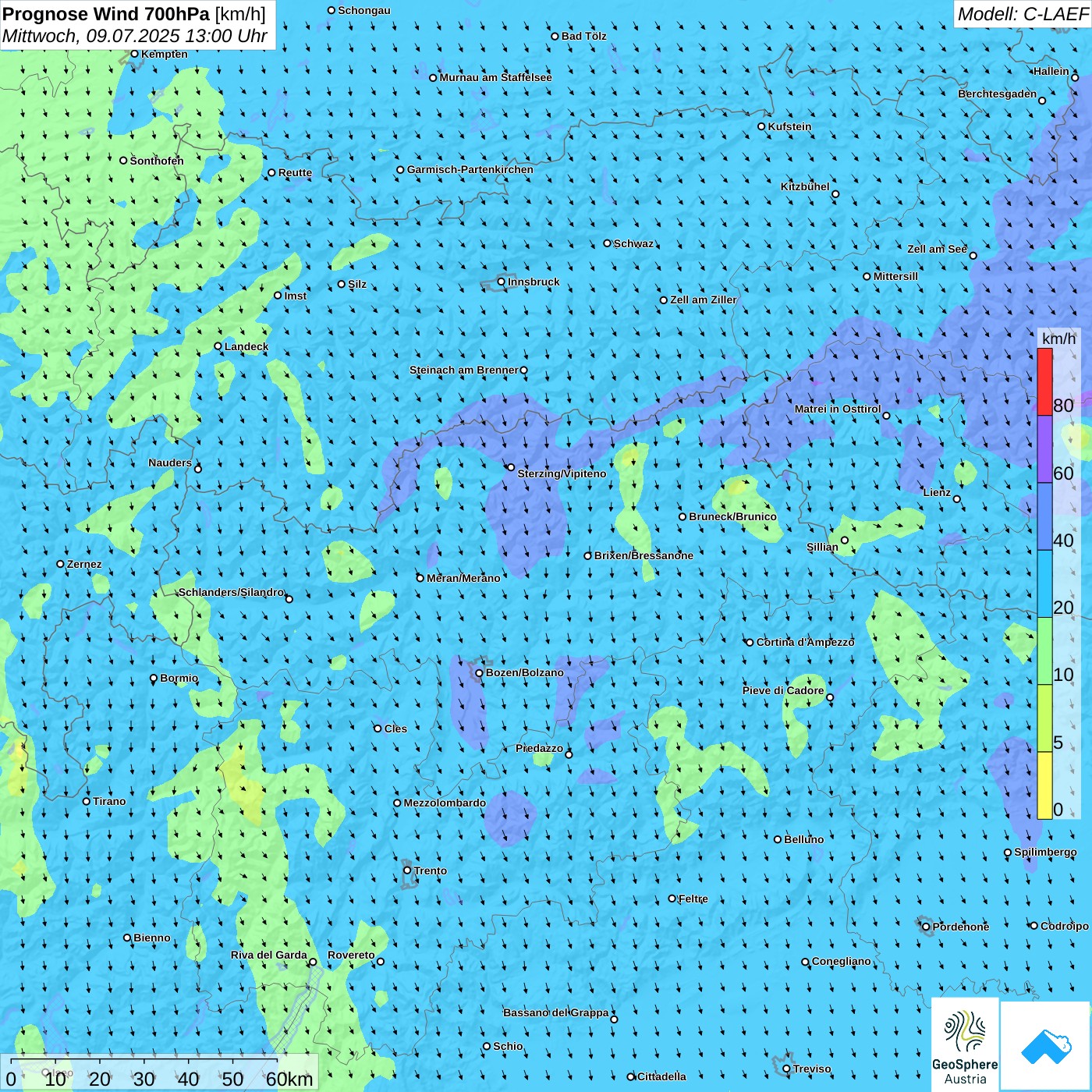Click the Kempten location dot
The width and height of the screenshot is (1092, 1092).
tap(134, 54)
